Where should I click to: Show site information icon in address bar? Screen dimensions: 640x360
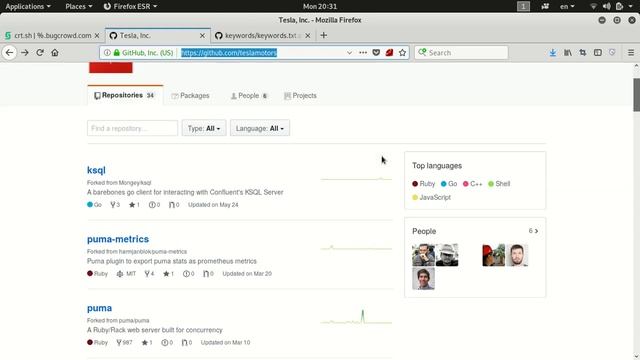[107, 53]
